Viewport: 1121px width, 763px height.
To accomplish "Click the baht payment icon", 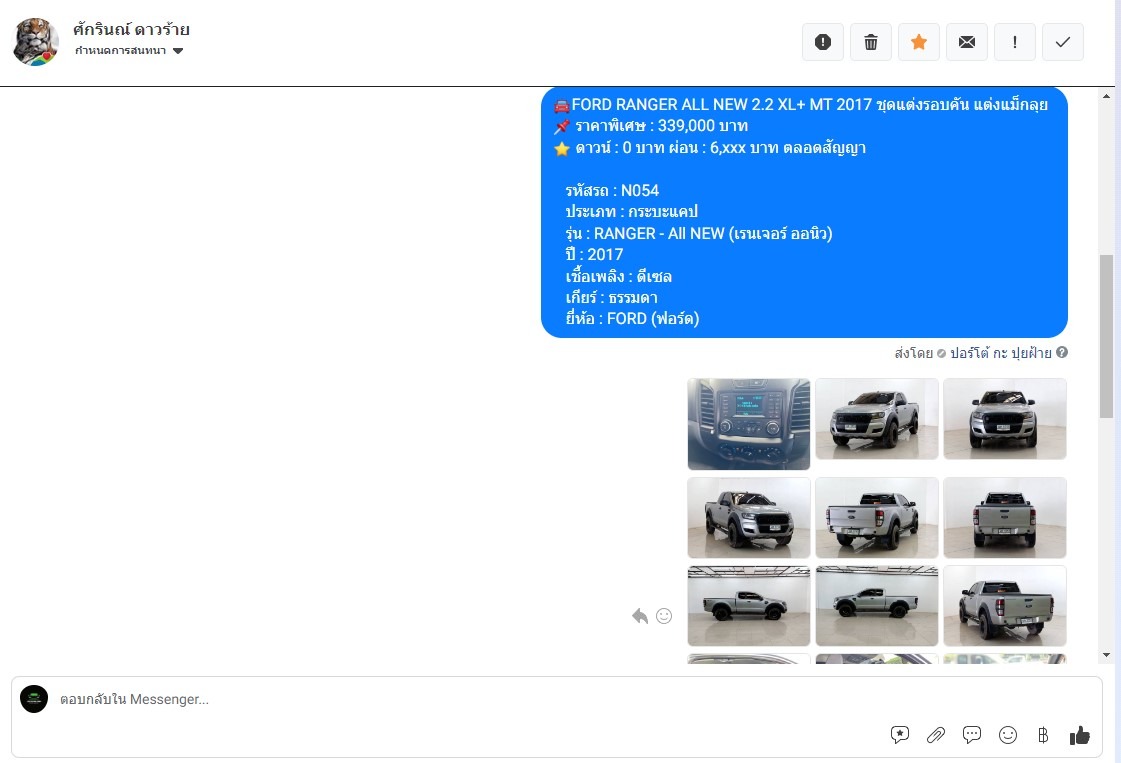I will pyautogui.click(x=1043, y=734).
